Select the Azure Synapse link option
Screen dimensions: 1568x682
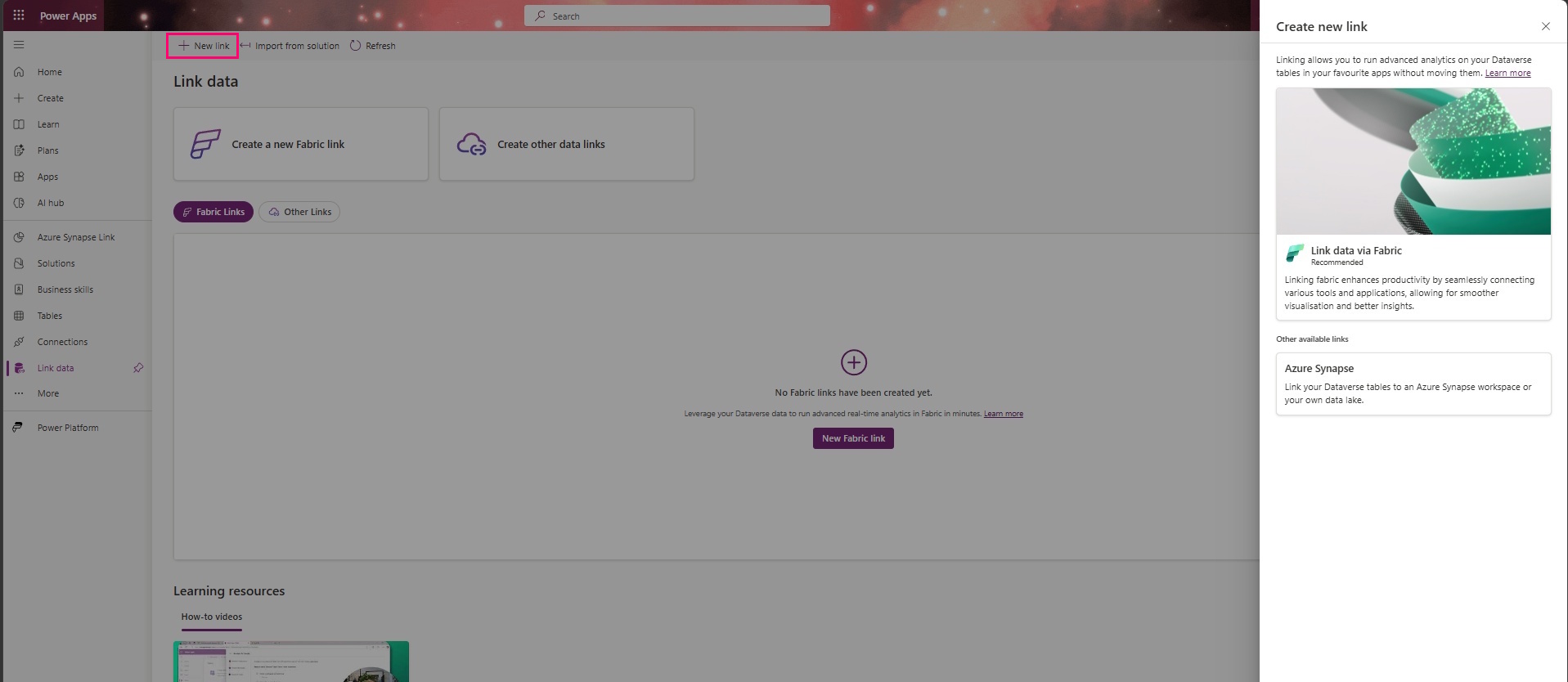(x=1413, y=384)
